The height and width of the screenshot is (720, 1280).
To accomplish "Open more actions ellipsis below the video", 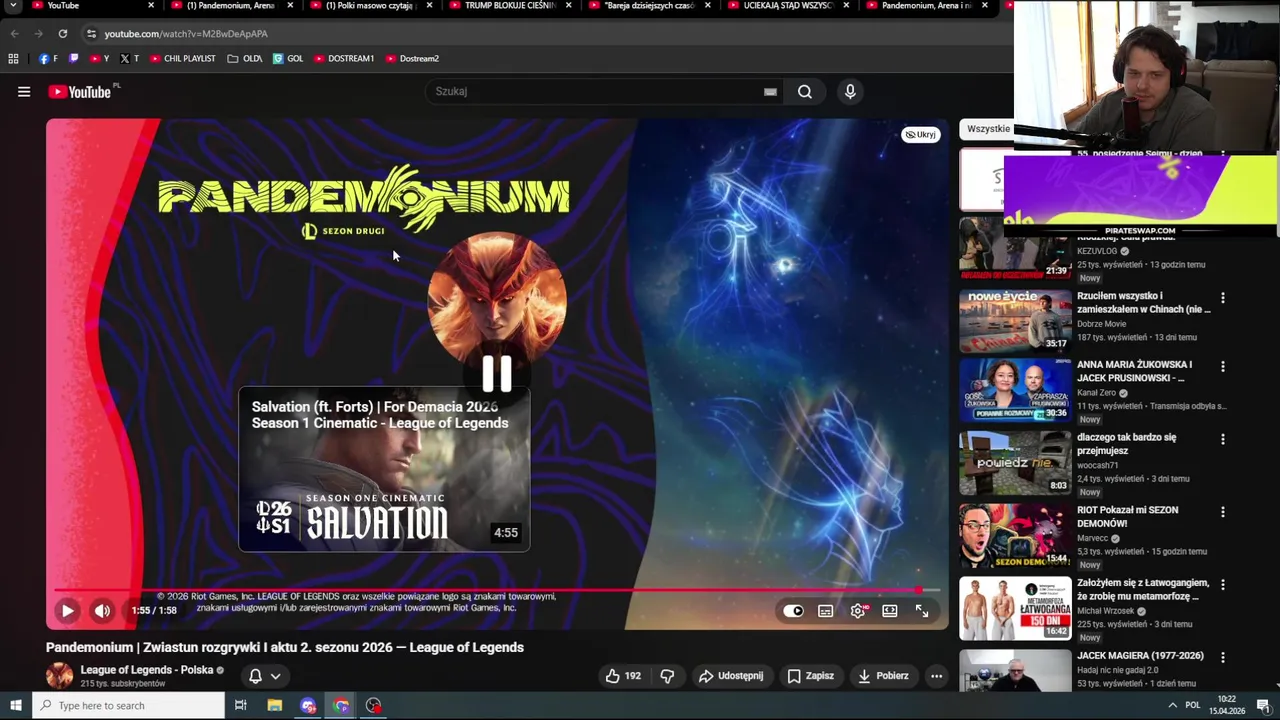I will point(937,676).
